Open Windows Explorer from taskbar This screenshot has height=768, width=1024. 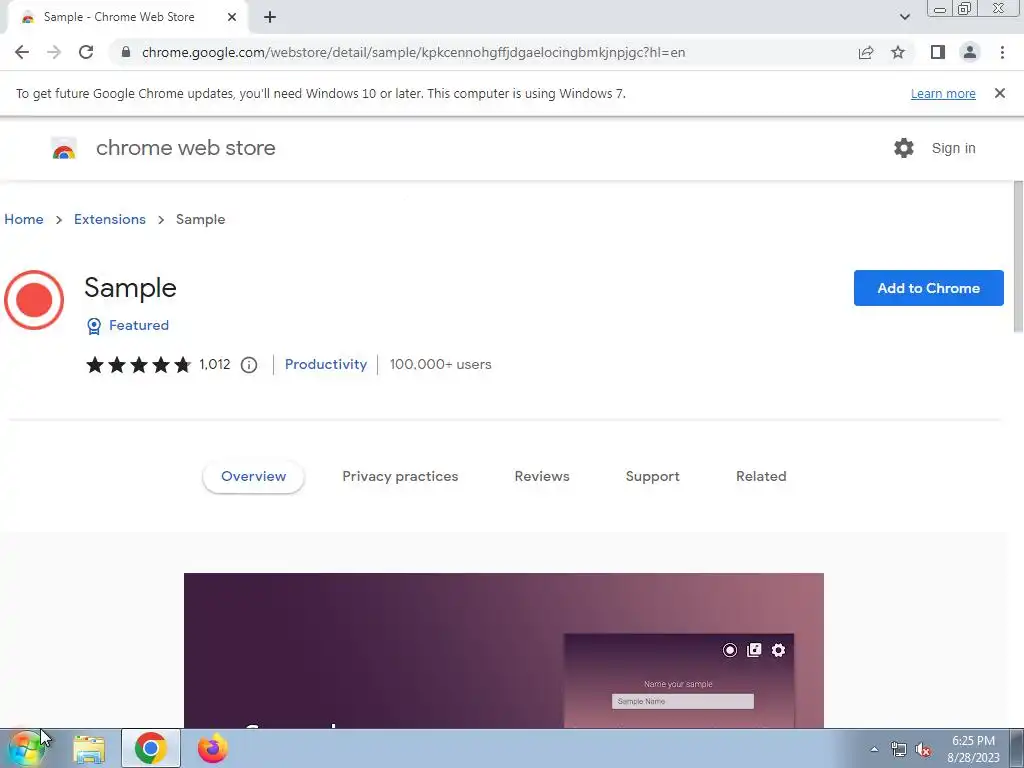click(89, 749)
